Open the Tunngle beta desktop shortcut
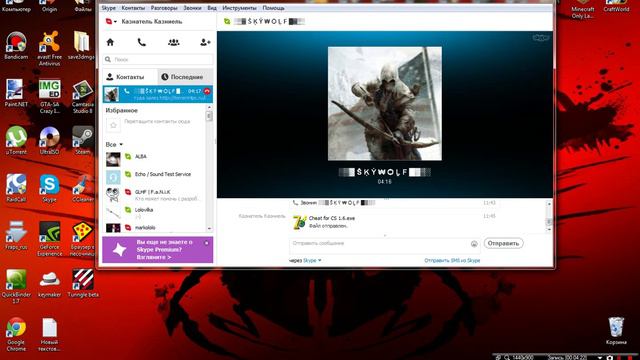This screenshot has height=360, width=640. (83, 283)
